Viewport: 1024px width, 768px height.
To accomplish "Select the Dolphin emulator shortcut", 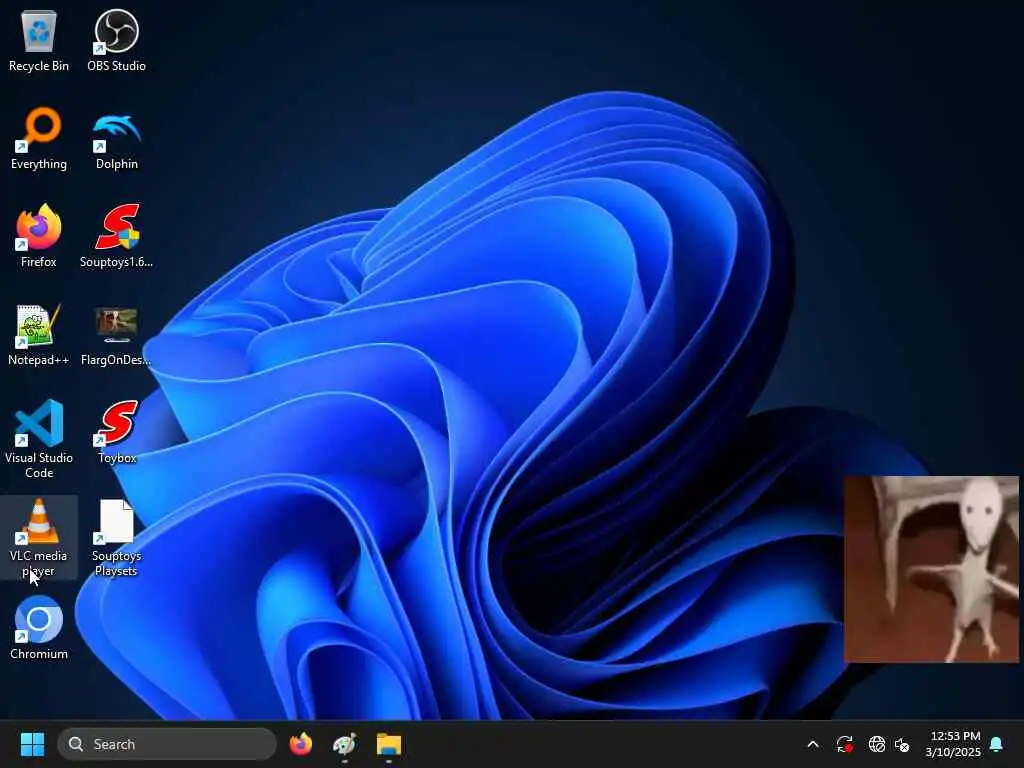I will [x=116, y=138].
